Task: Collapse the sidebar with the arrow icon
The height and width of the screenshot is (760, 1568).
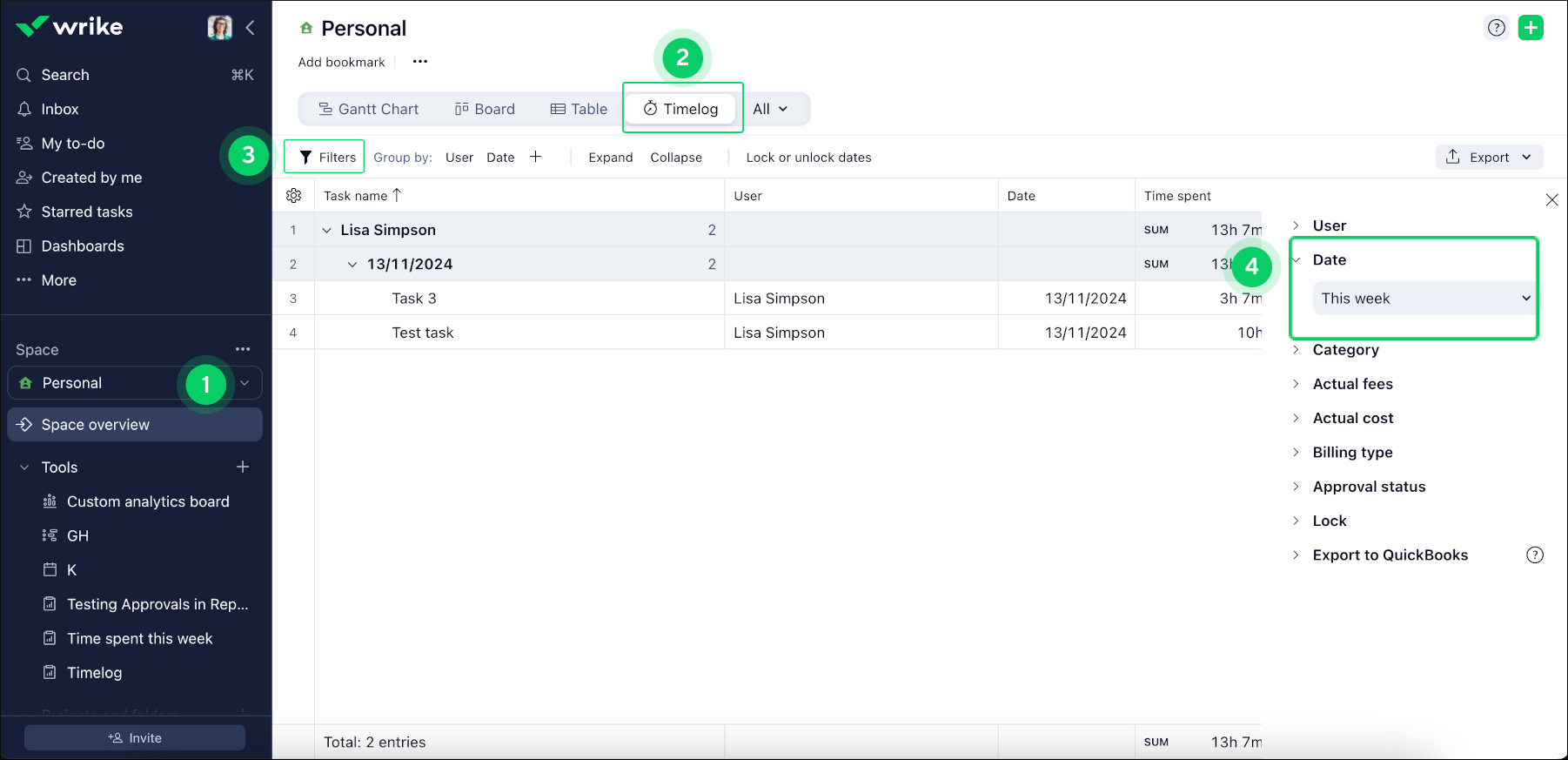Action: click(251, 28)
